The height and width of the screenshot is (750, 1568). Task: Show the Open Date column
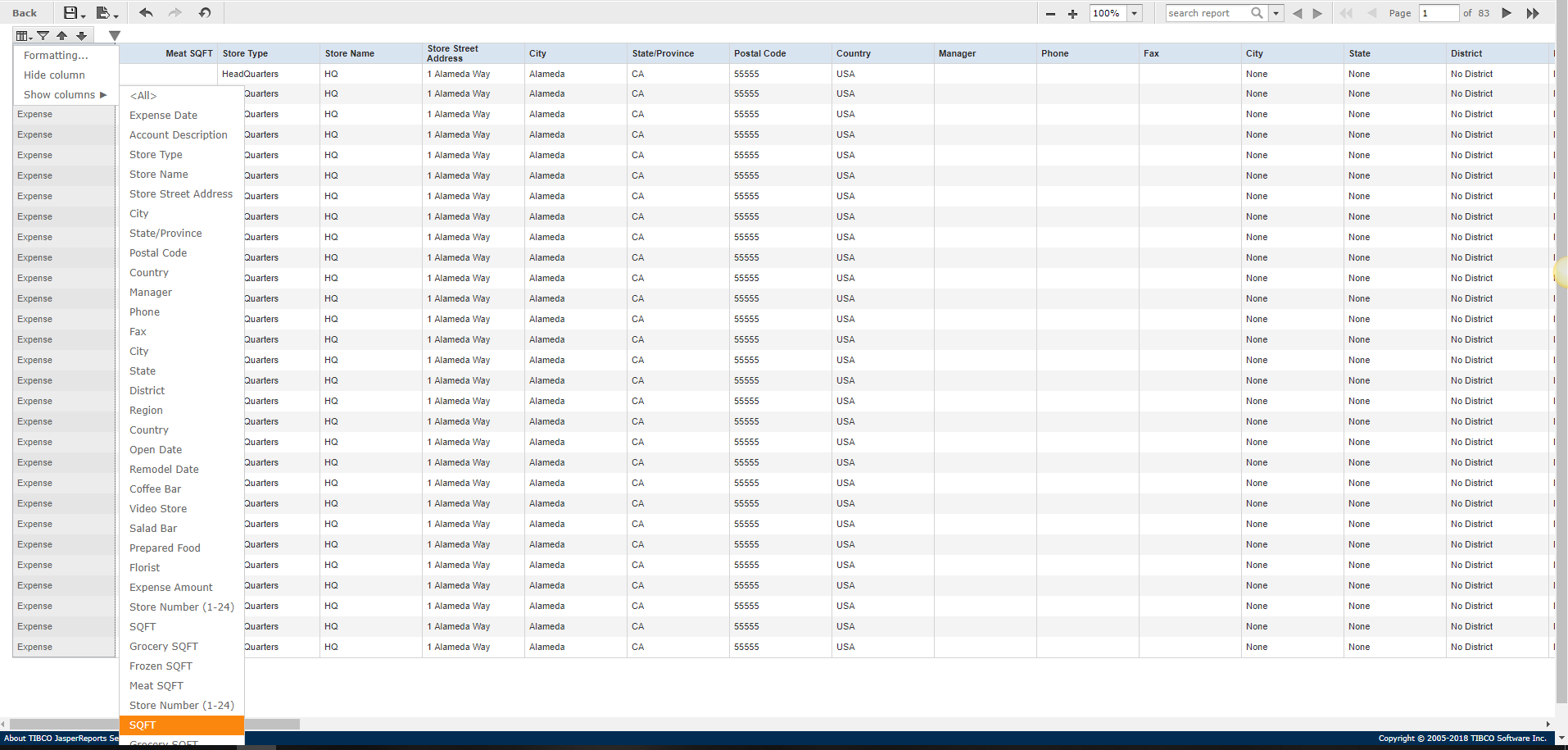(x=182, y=450)
